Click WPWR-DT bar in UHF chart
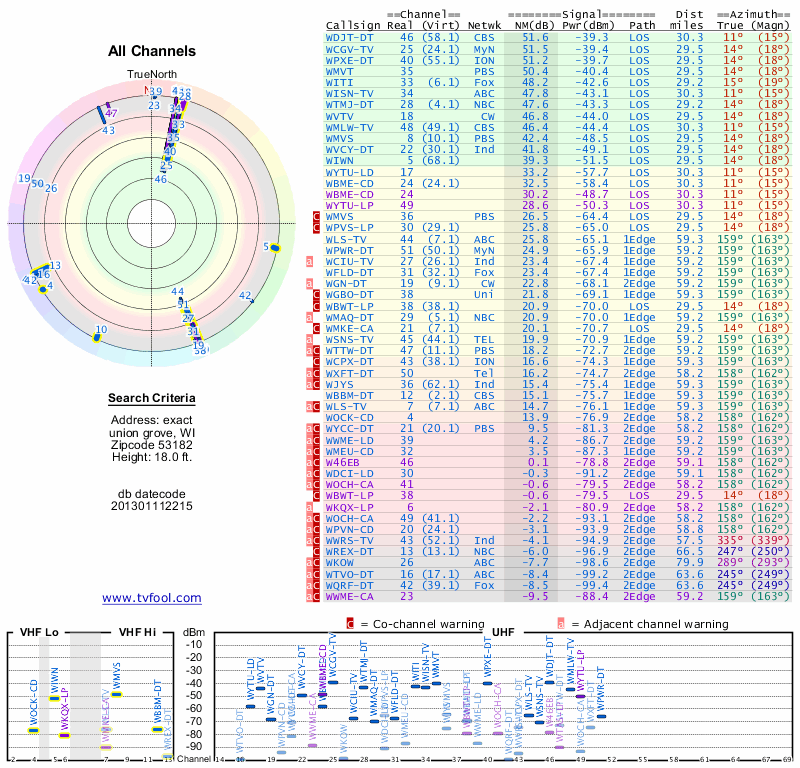This screenshot has width=800, height=768. (602, 716)
